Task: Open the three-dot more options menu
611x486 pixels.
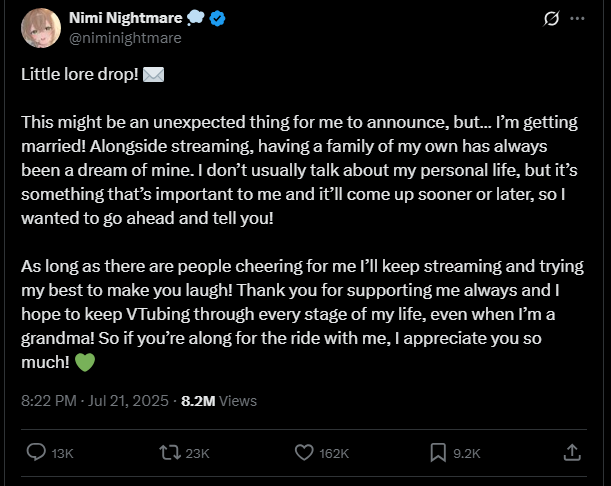Action: click(x=577, y=19)
